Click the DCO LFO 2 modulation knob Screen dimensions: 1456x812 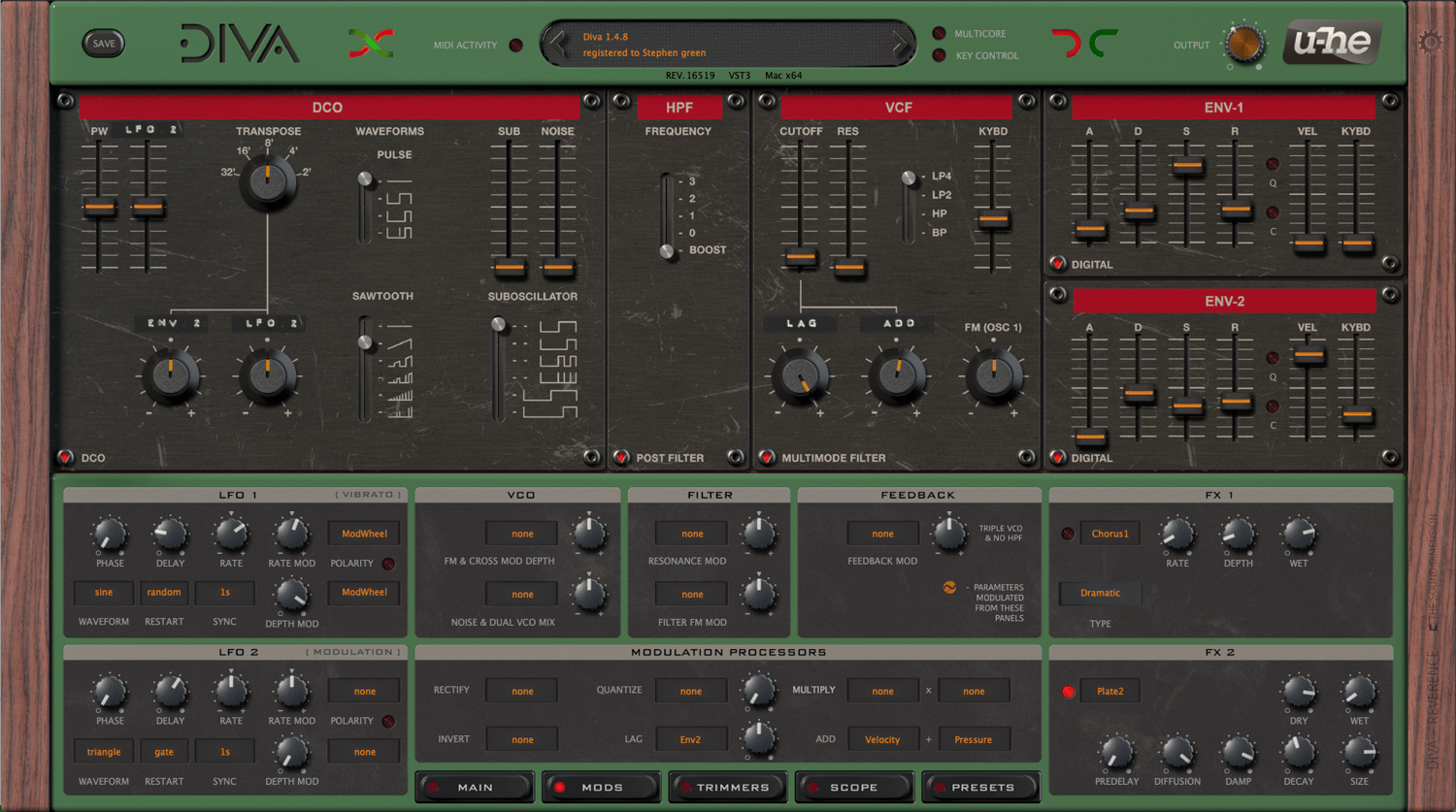coord(268,376)
